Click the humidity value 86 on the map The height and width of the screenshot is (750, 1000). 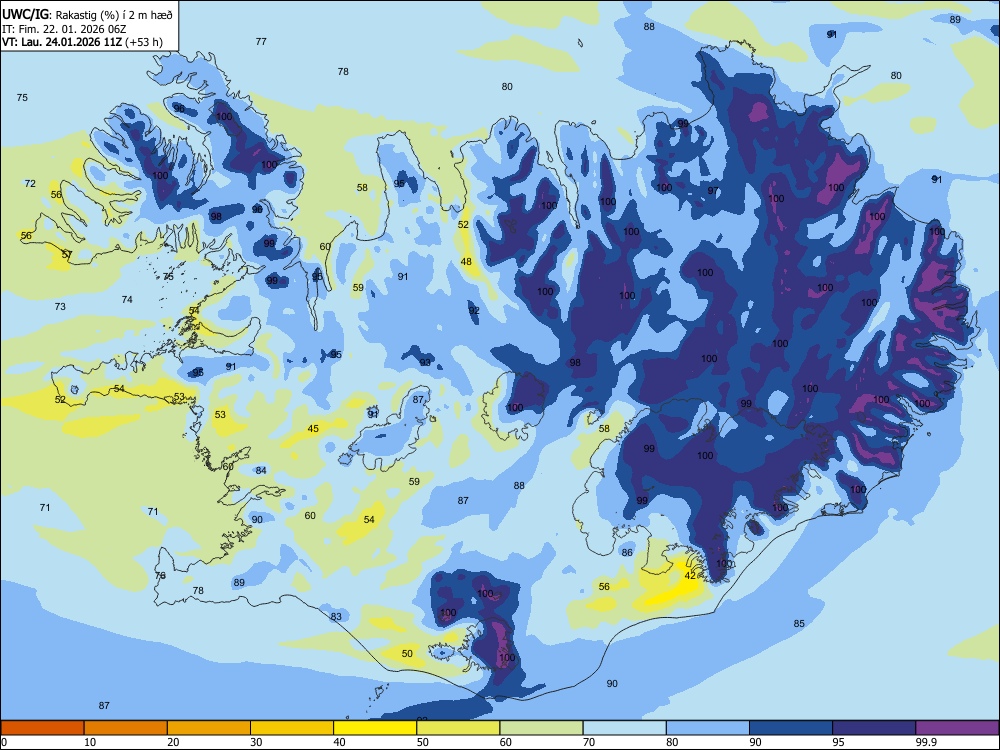coord(627,552)
